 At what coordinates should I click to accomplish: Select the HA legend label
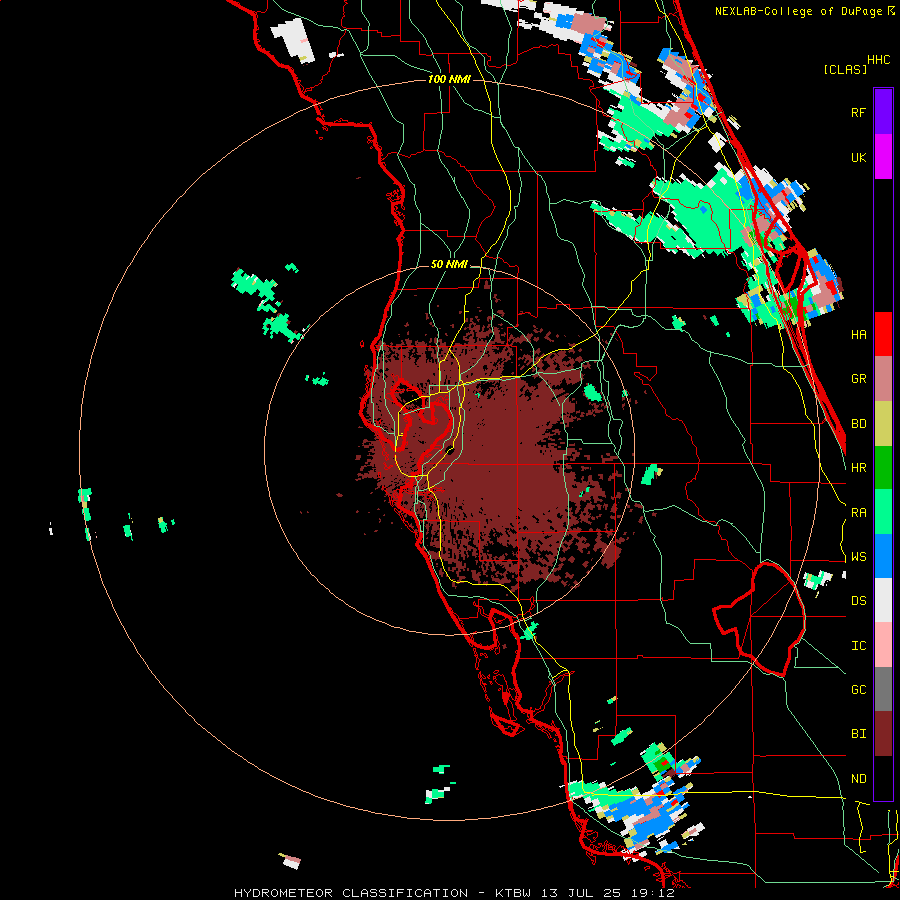pos(858,335)
